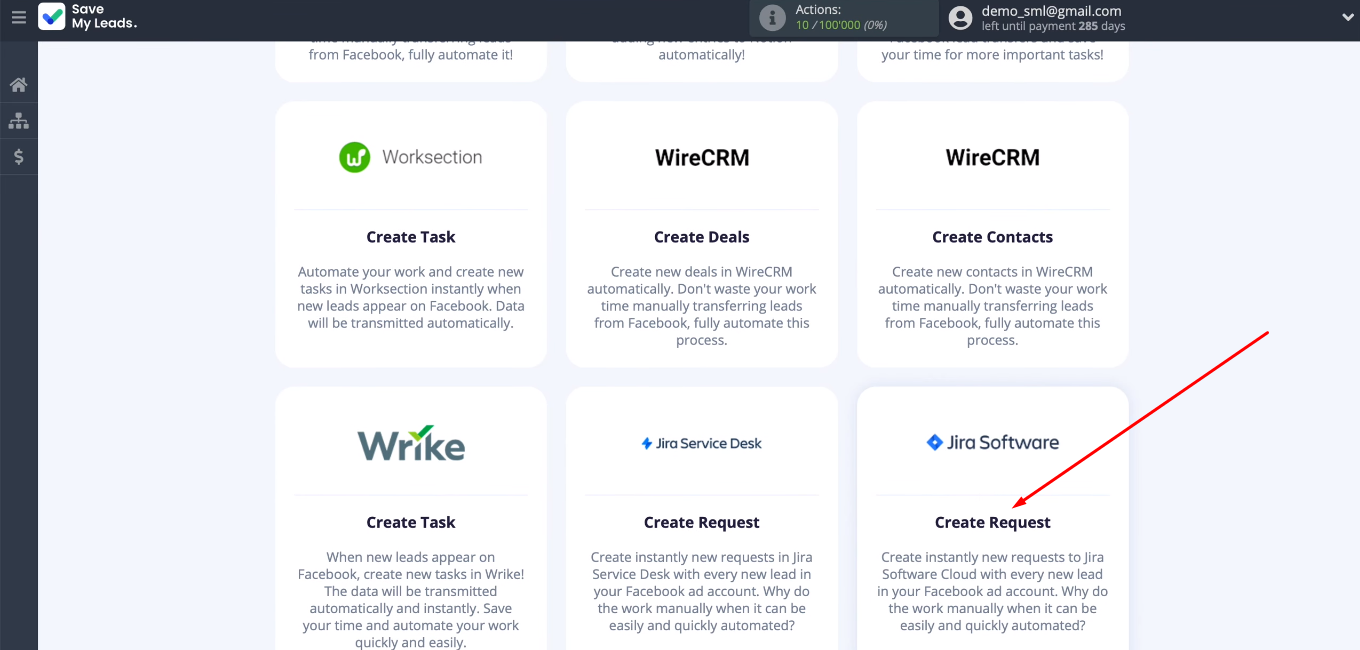Viewport: 1360px width, 650px height.
Task: Select Jira Service Desk Create Request heading
Action: tap(702, 522)
